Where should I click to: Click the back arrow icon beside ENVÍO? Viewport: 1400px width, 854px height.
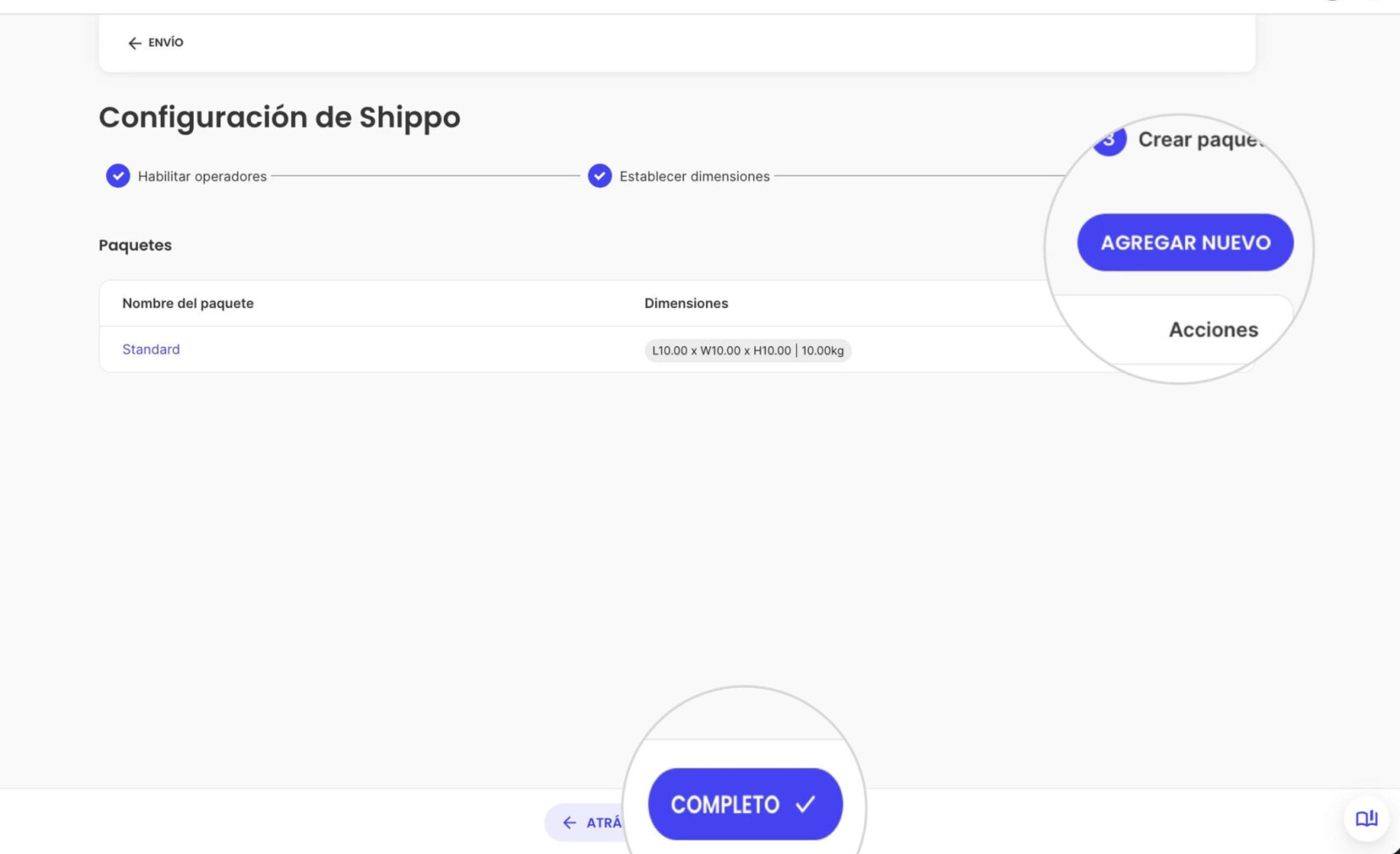[134, 43]
